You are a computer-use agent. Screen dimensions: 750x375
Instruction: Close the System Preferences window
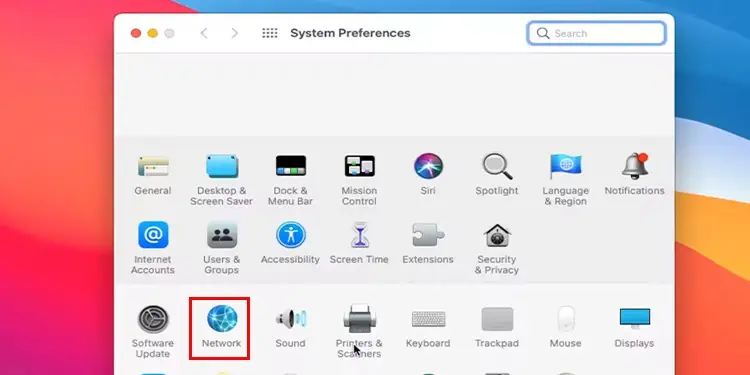(x=136, y=33)
